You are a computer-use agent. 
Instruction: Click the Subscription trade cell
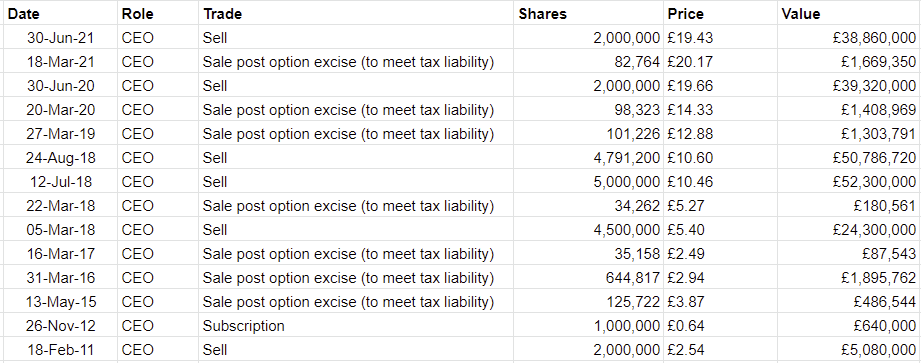(x=356, y=326)
